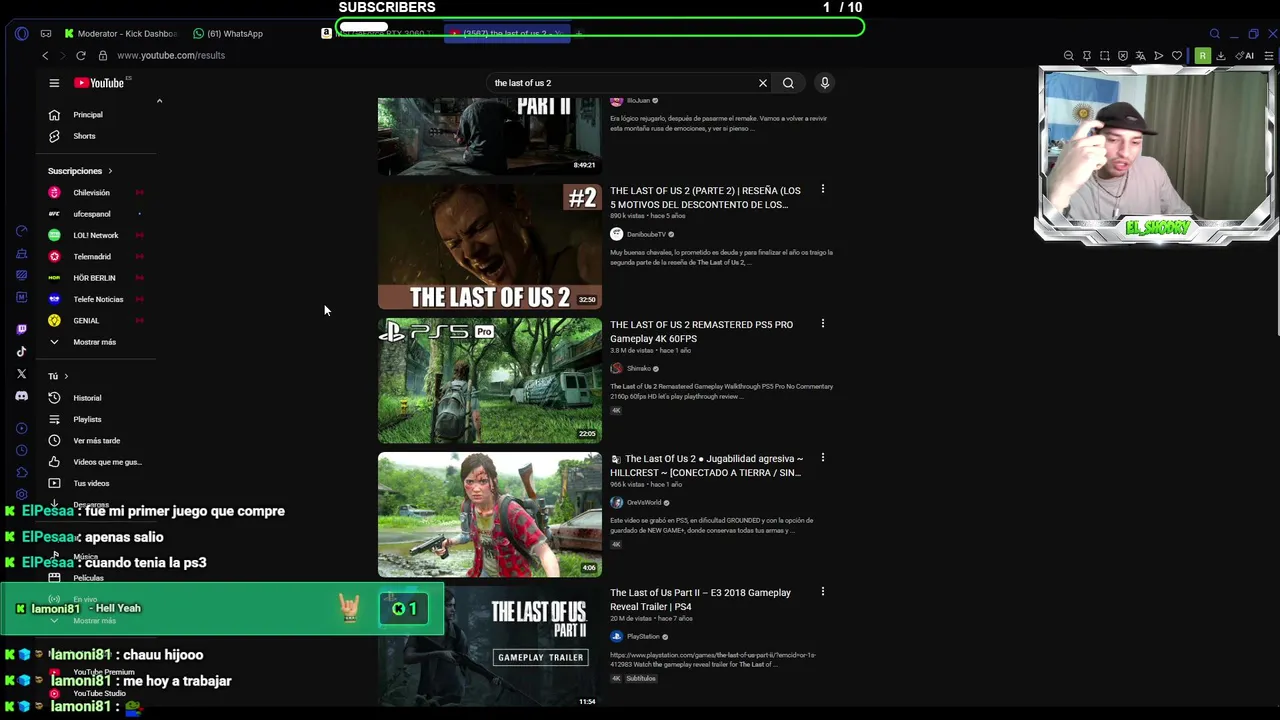Open the Telefe Noticias subscription
The width and height of the screenshot is (1280, 720).
pyautogui.click(x=98, y=299)
